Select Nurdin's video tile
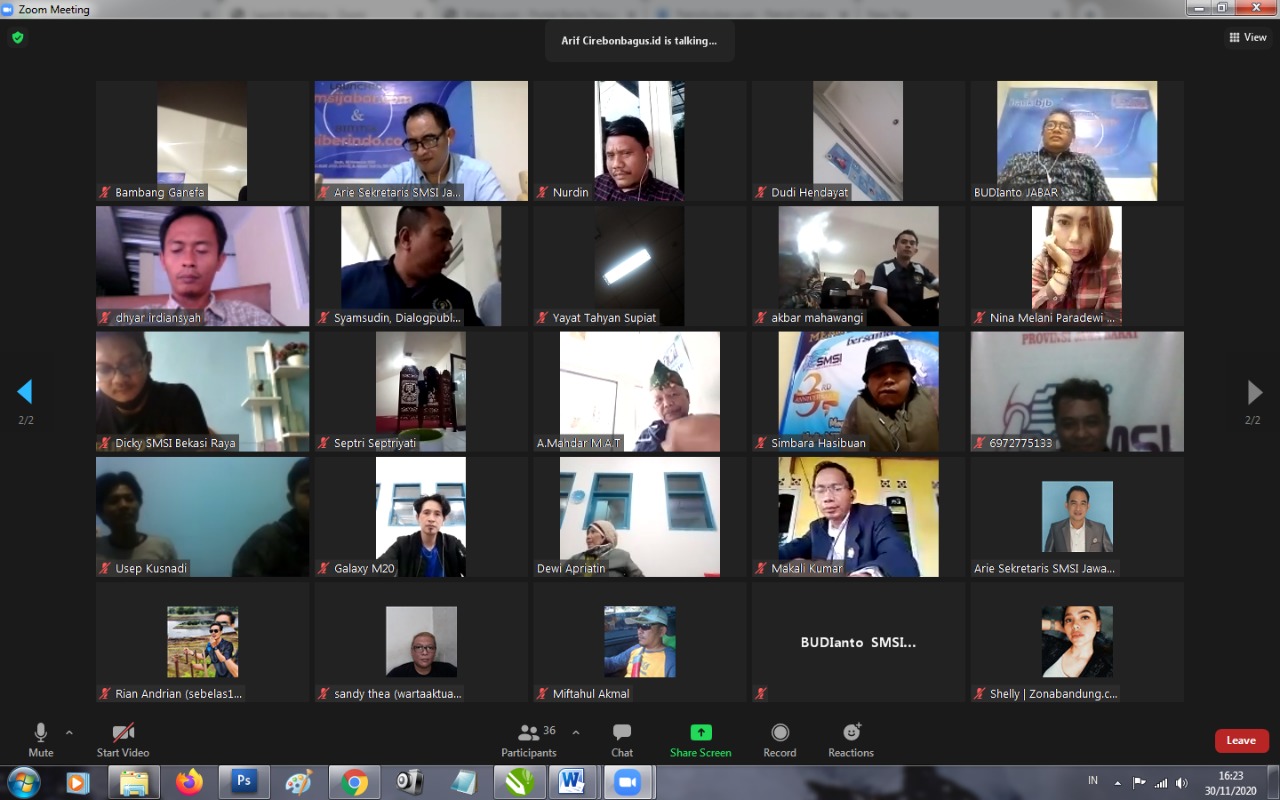Image resolution: width=1280 pixels, height=800 pixels. click(640, 141)
